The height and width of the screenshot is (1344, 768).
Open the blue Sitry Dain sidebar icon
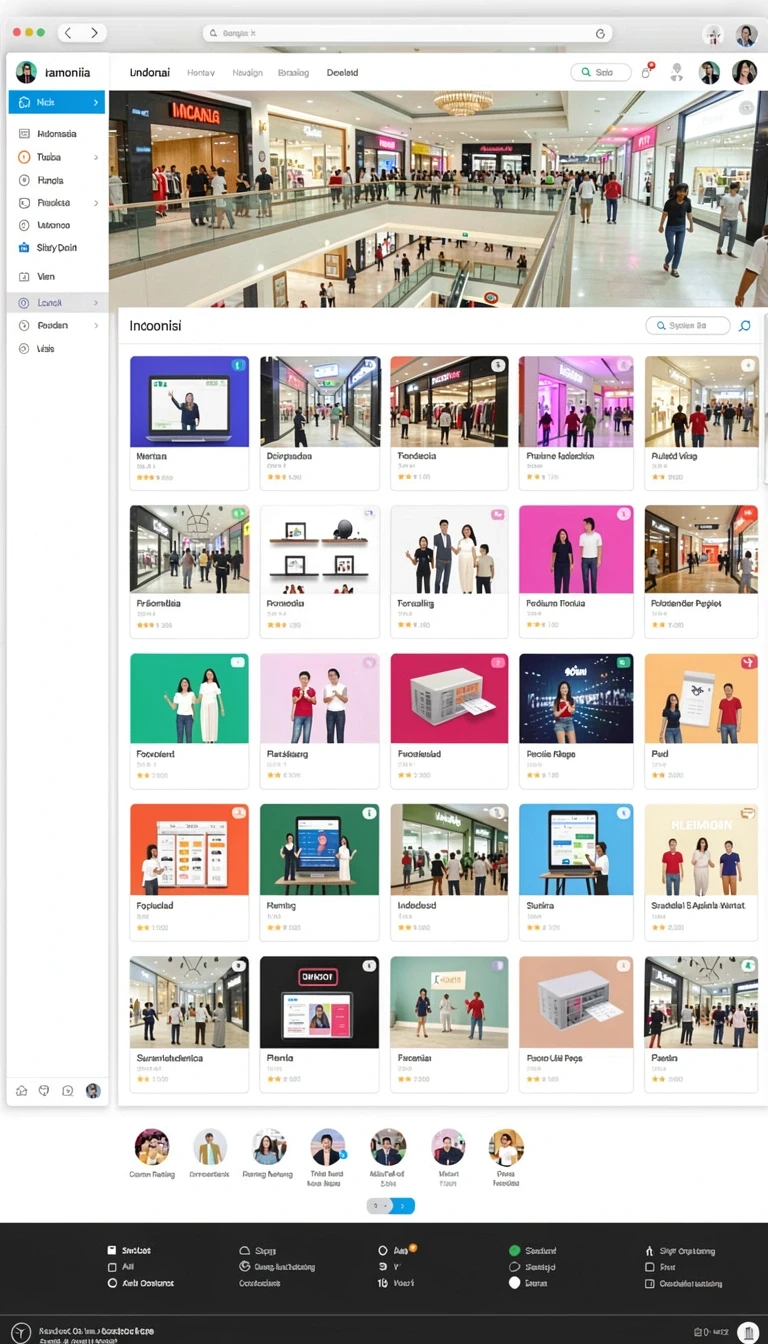click(25, 248)
